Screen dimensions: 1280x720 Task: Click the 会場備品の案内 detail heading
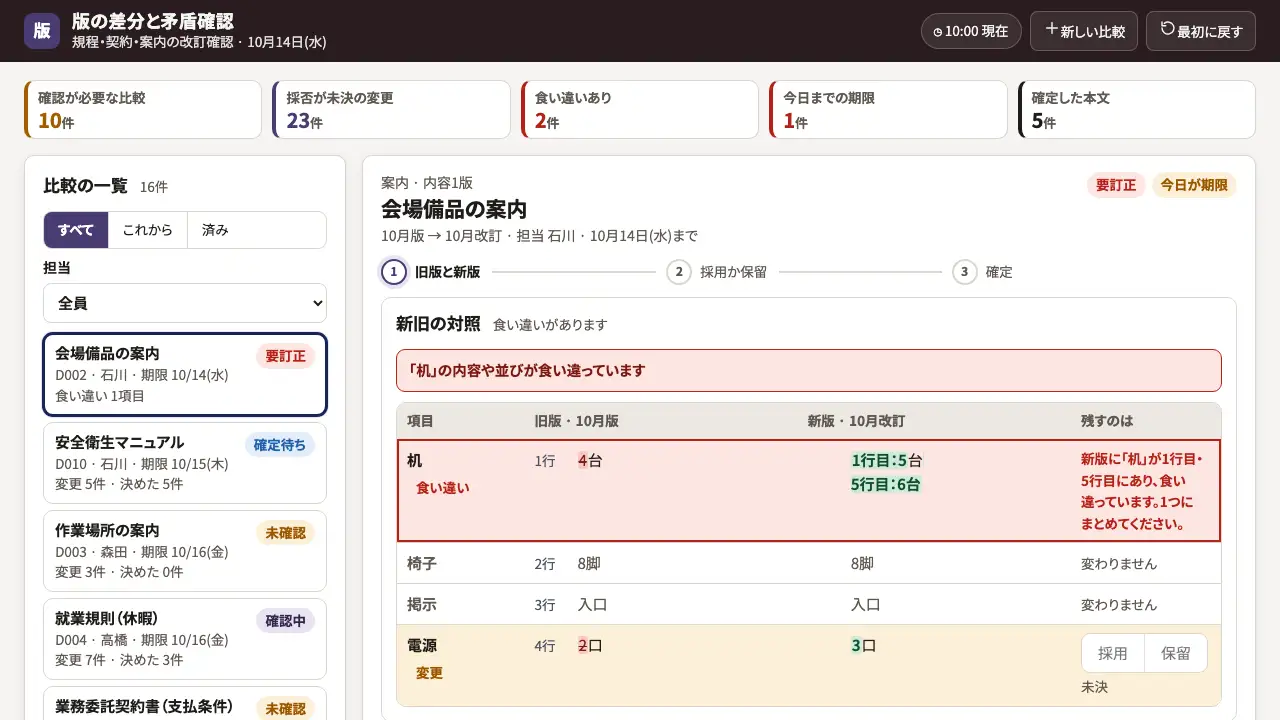click(x=454, y=209)
